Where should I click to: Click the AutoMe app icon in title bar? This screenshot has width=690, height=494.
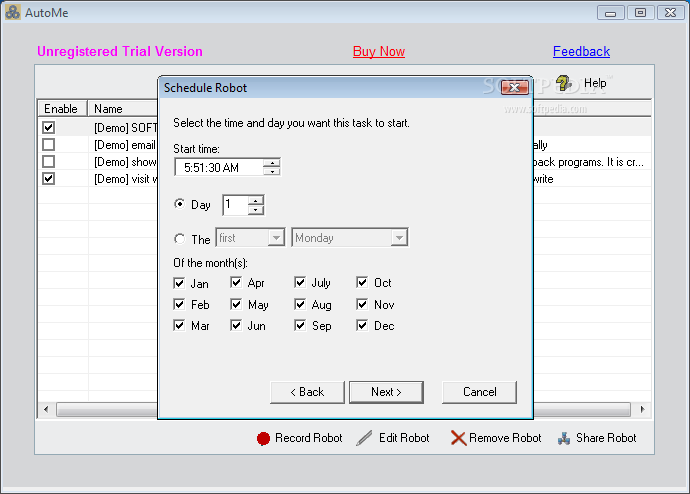pos(12,12)
